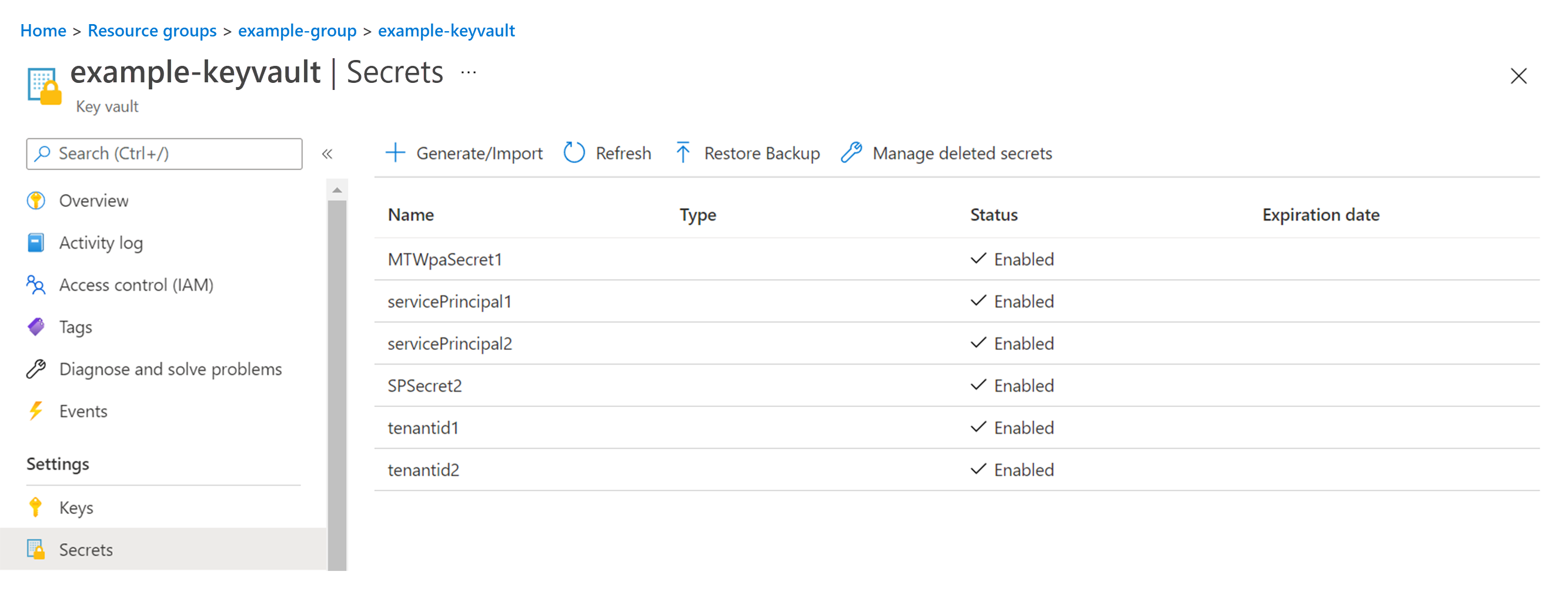Open the tenantid1 secret
The height and width of the screenshot is (598, 1568).
tap(423, 427)
